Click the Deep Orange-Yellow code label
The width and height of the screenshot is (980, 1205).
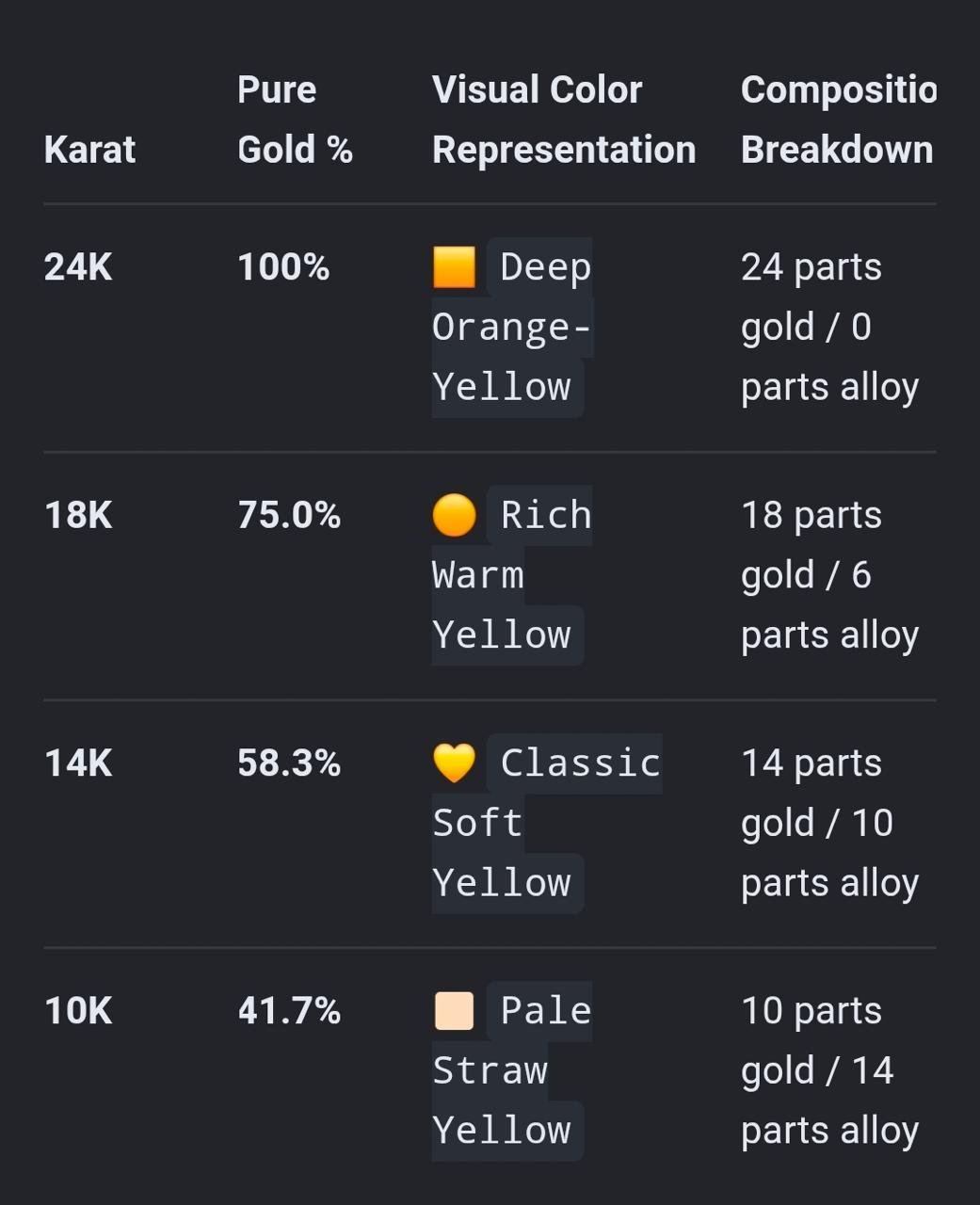(512, 328)
